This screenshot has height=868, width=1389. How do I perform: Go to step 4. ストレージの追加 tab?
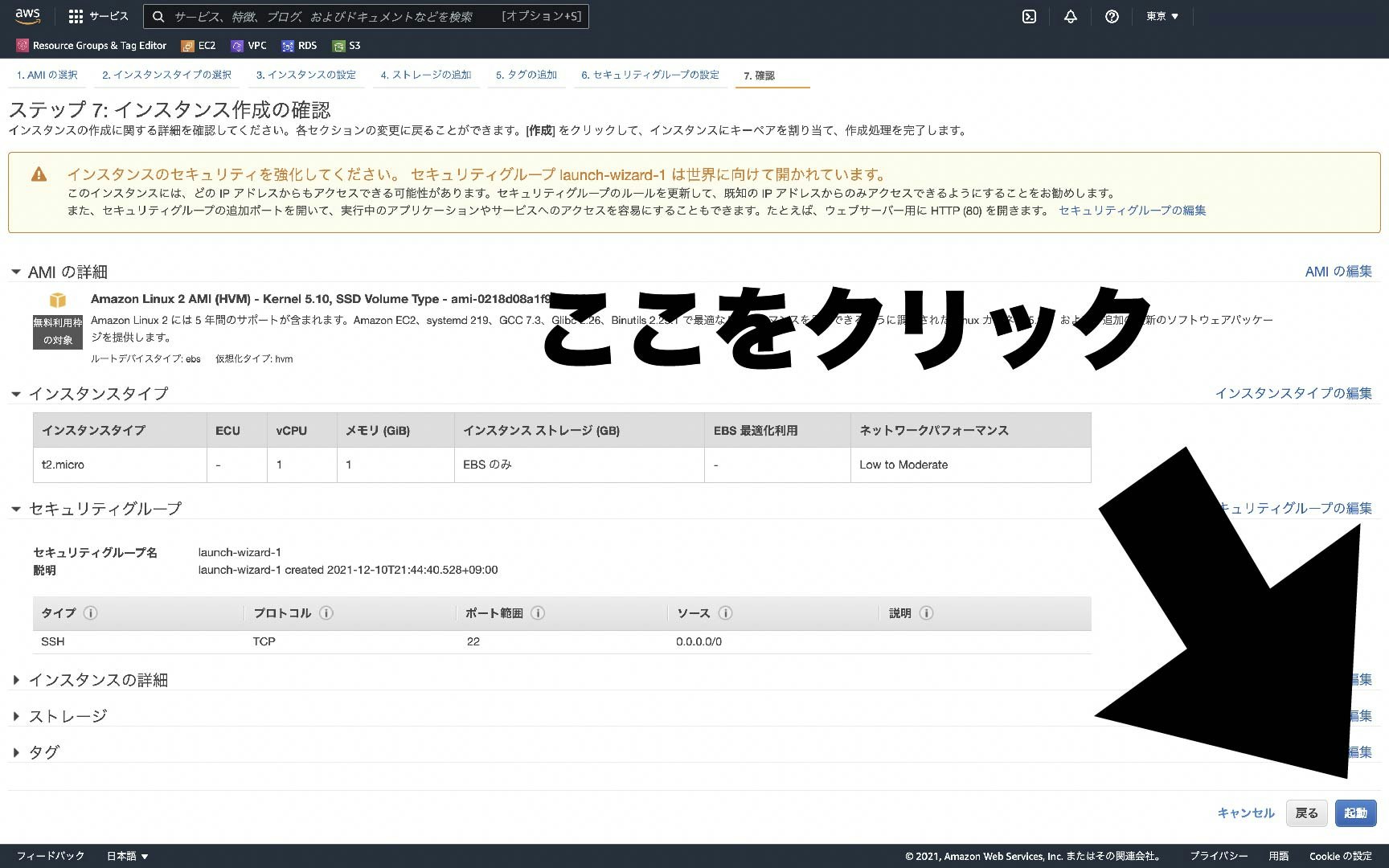click(x=426, y=75)
